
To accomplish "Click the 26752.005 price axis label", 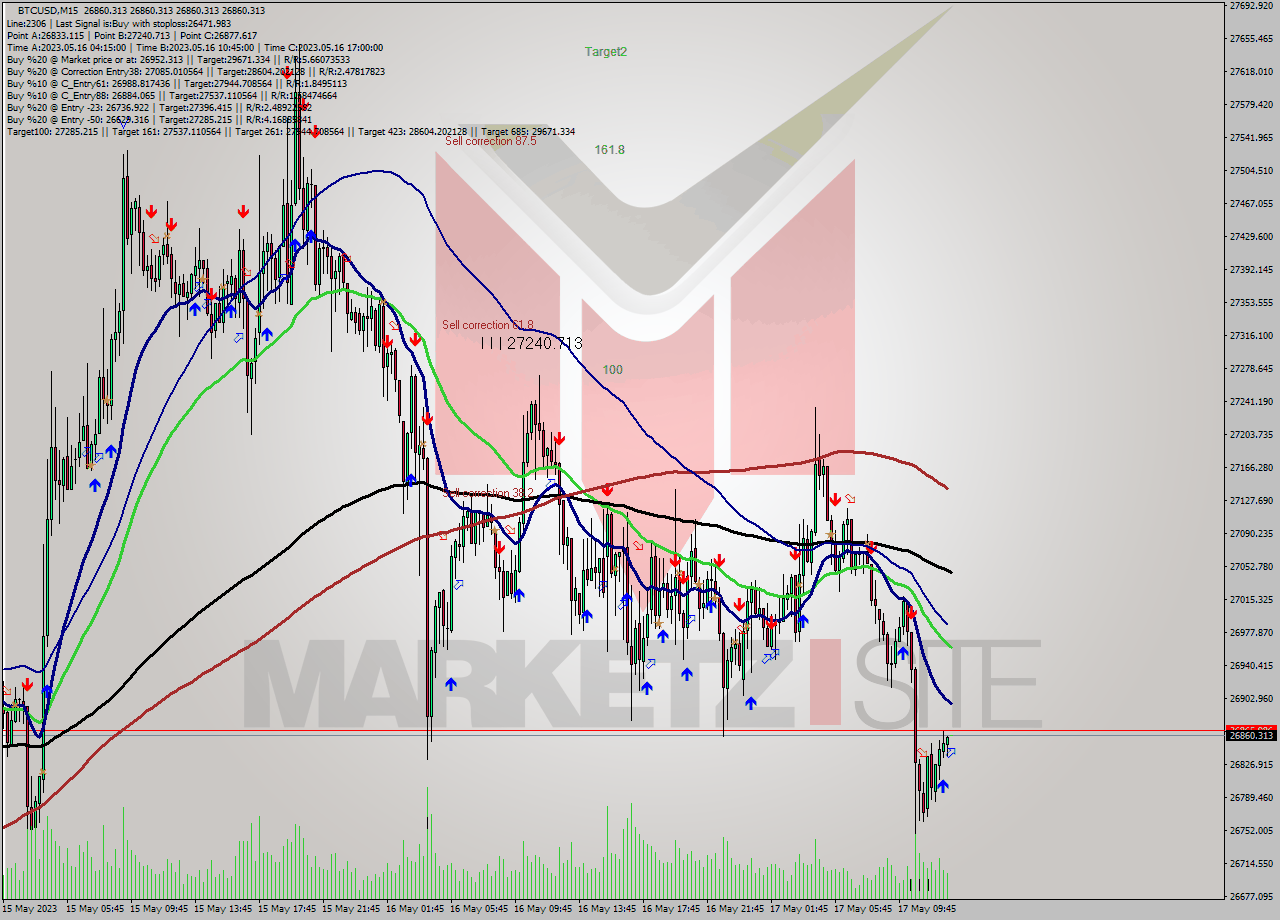I will click(1251, 830).
